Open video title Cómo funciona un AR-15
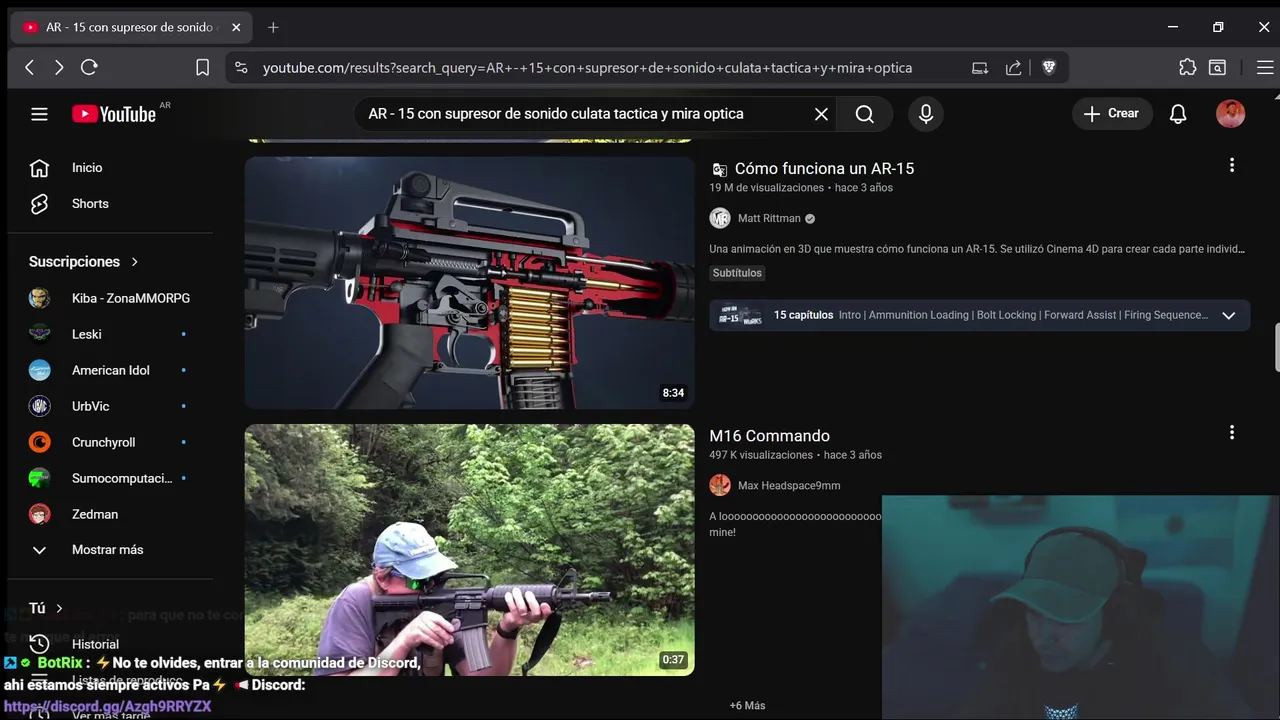1280x720 pixels. [824, 169]
